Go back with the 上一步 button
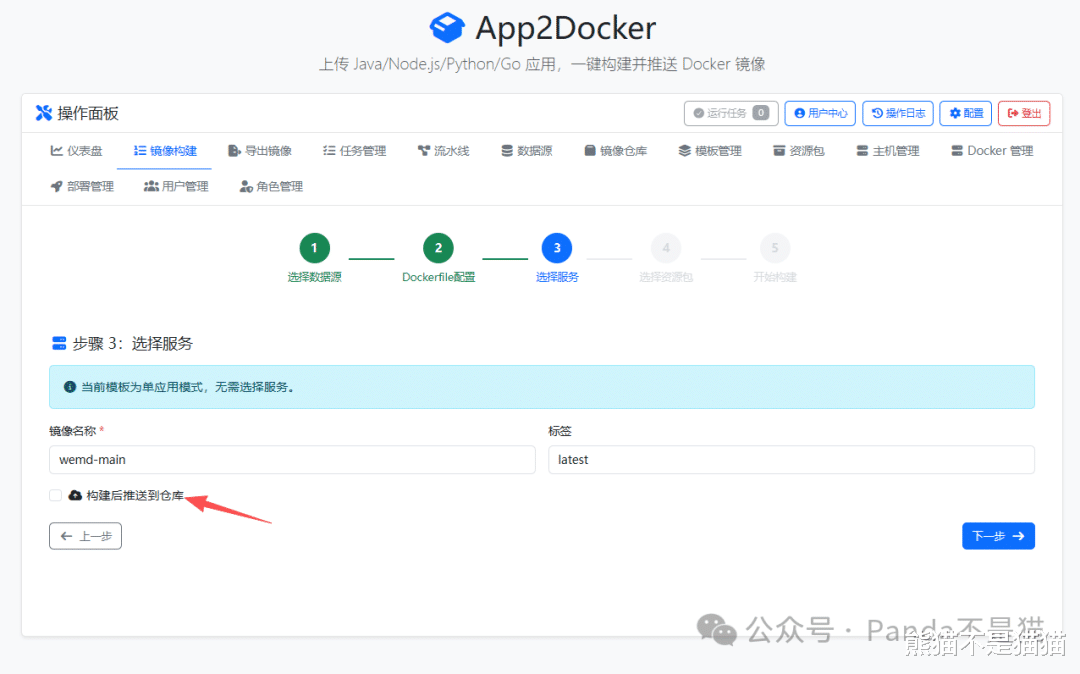1080x674 pixels. click(85, 536)
